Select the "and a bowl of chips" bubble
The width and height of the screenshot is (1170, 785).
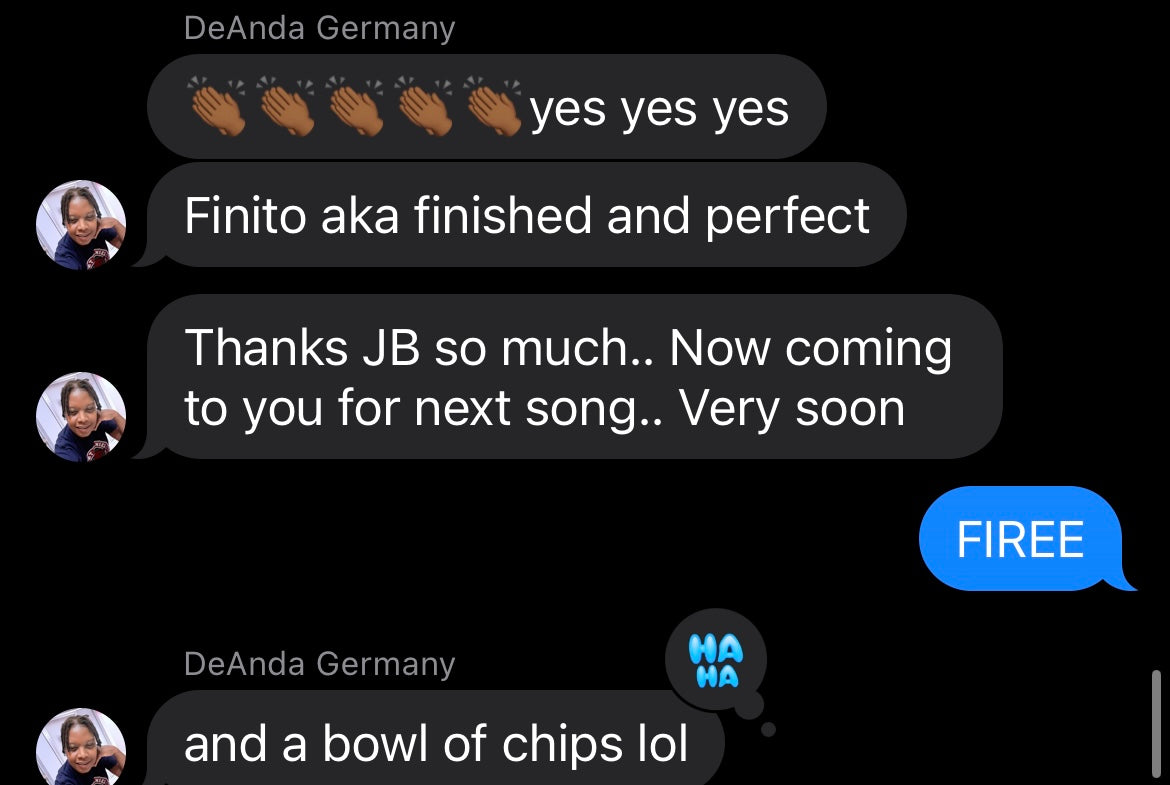pos(436,743)
